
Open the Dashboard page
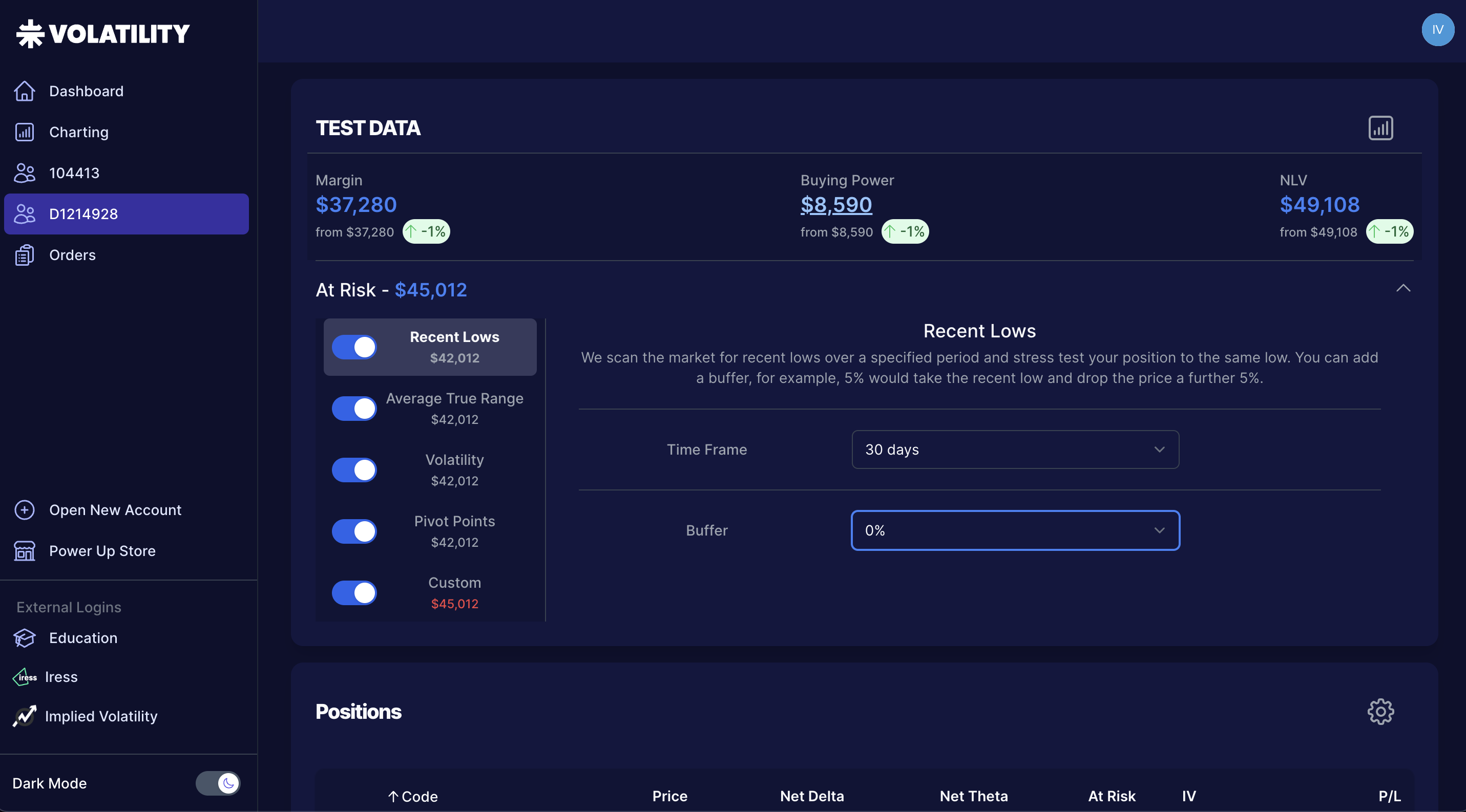coord(86,91)
